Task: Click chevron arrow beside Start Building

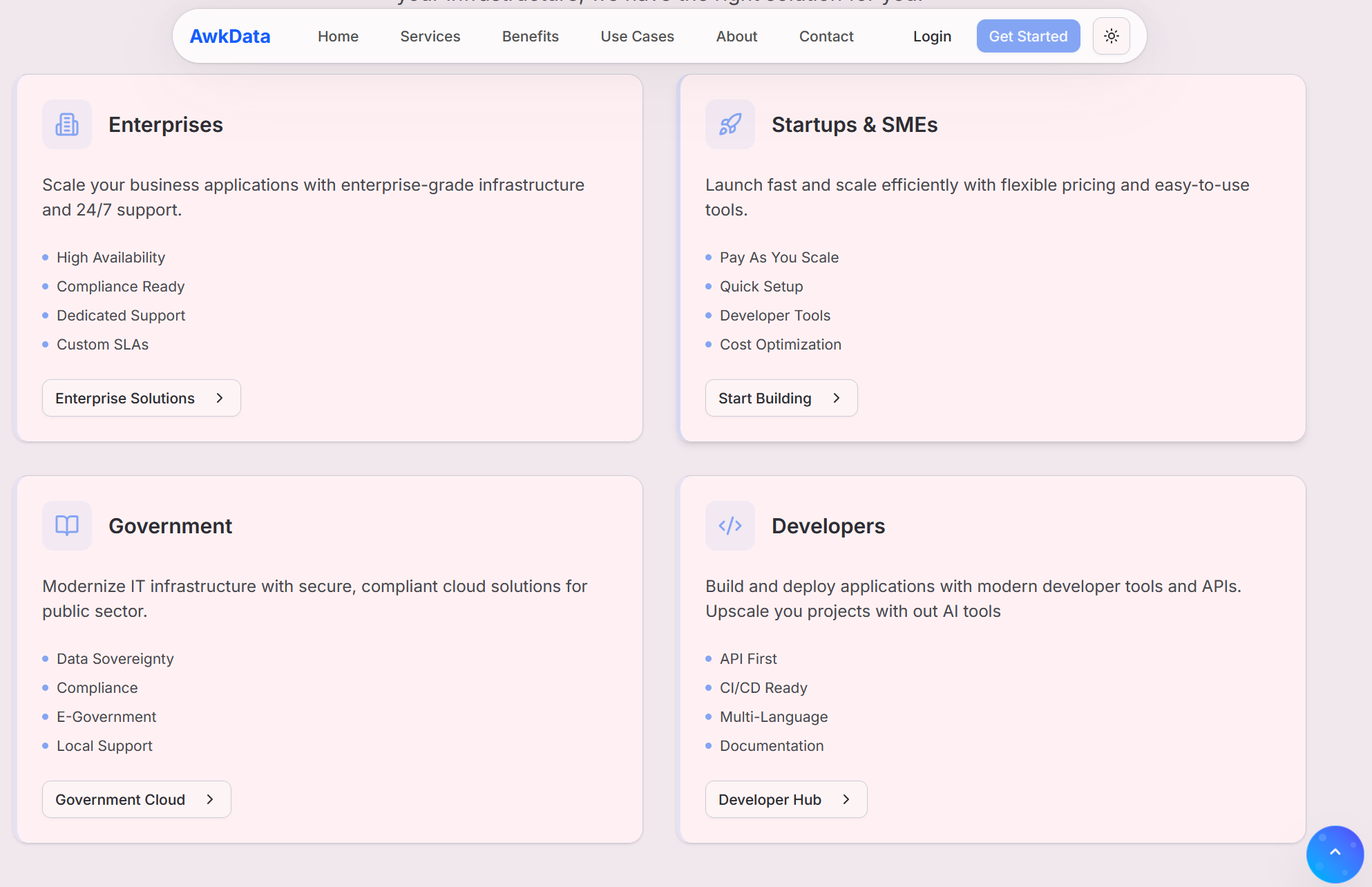Action: 837,398
